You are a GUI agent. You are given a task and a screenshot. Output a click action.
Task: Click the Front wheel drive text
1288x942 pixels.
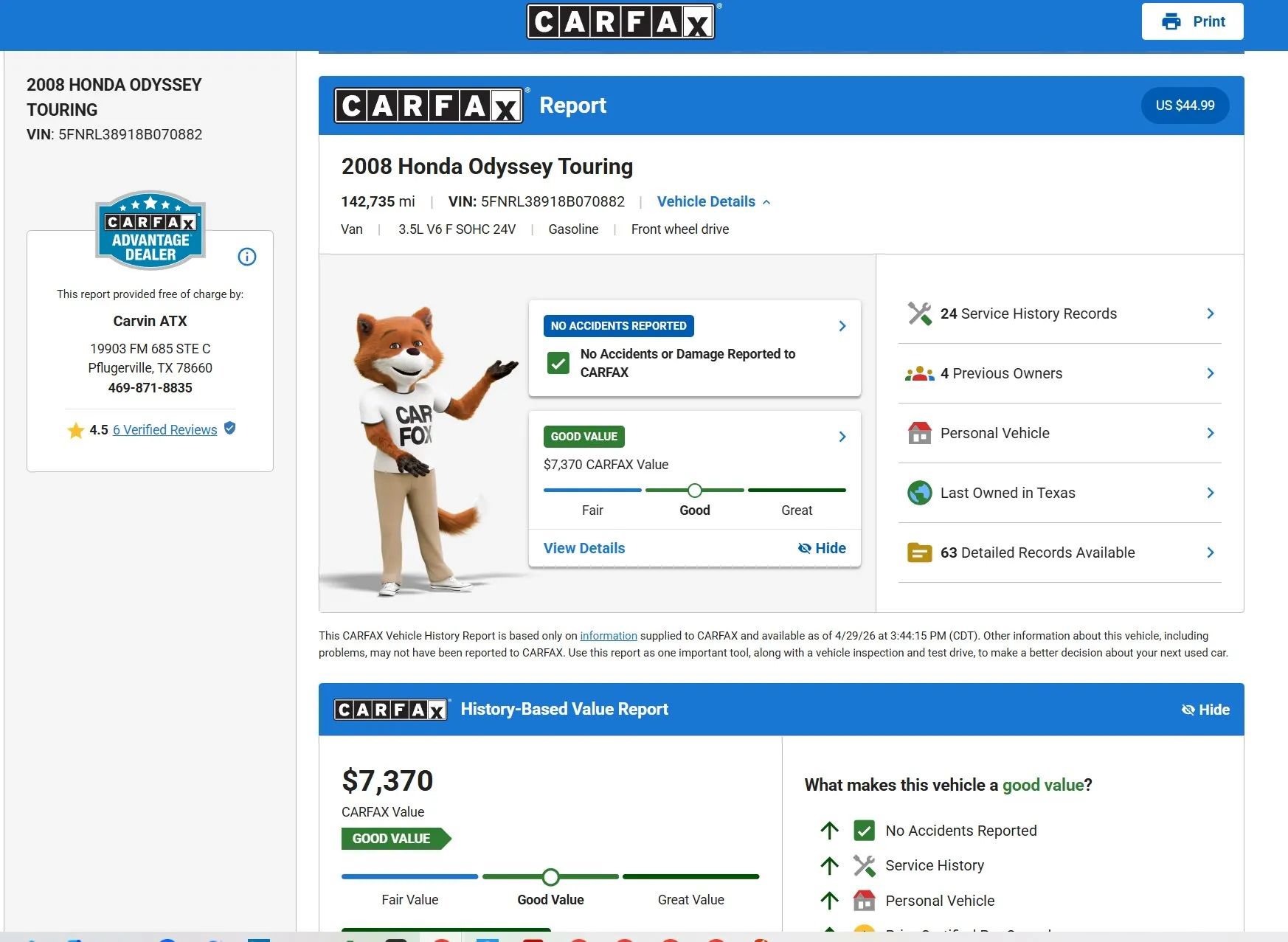[x=680, y=229]
